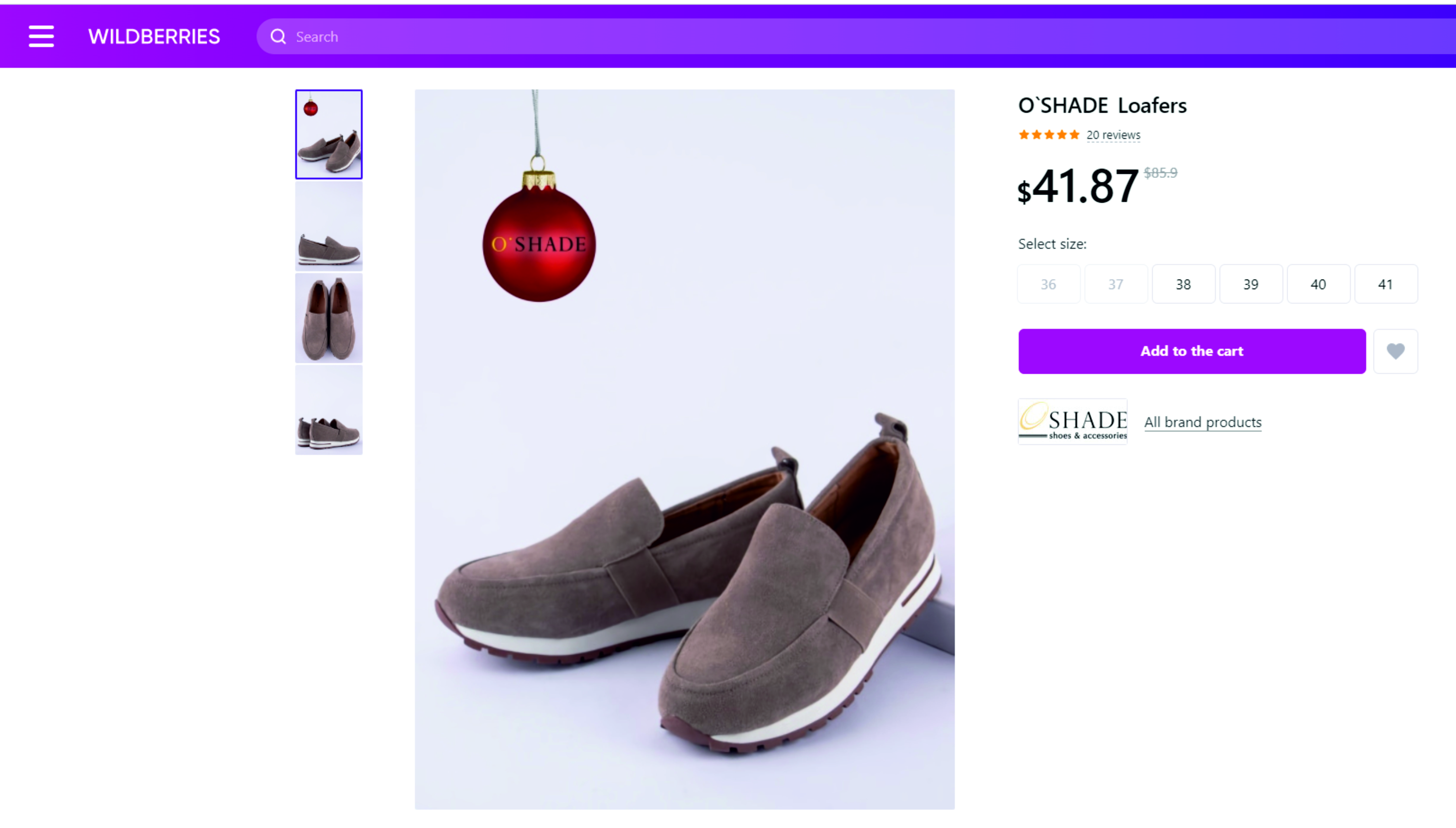The width and height of the screenshot is (1456, 828).
Task: Click the search magnifier icon
Action: (x=278, y=36)
